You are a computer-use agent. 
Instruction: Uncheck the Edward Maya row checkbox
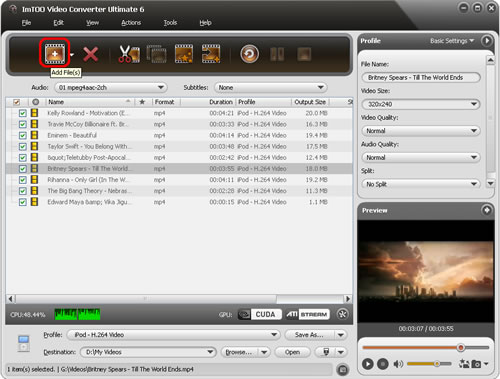point(22,202)
